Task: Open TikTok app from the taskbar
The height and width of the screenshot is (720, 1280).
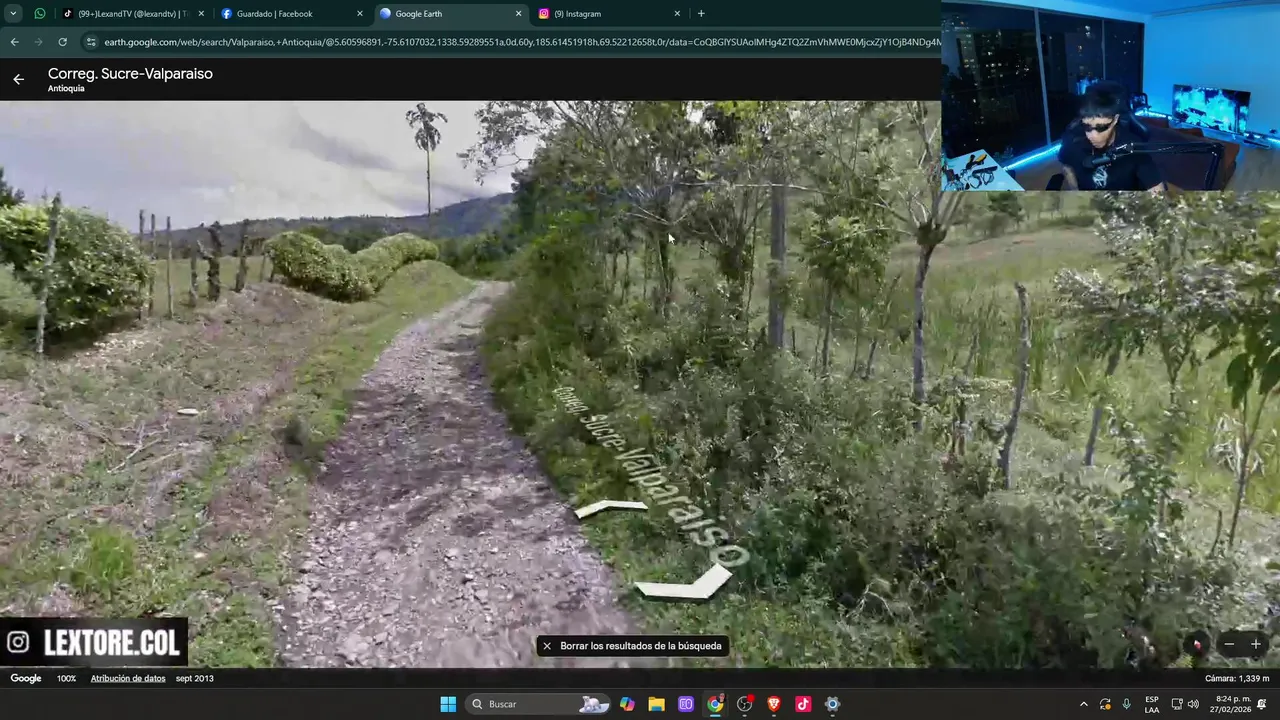Action: [803, 704]
